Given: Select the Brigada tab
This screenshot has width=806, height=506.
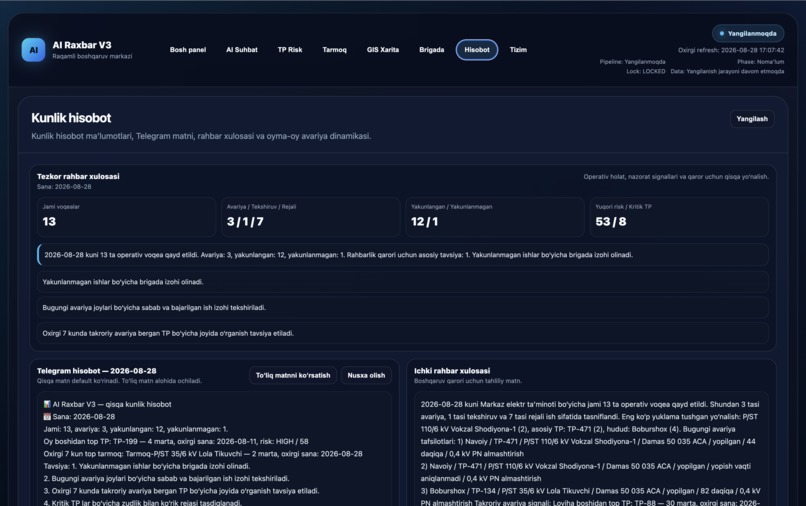Looking at the screenshot, I should click(432, 50).
